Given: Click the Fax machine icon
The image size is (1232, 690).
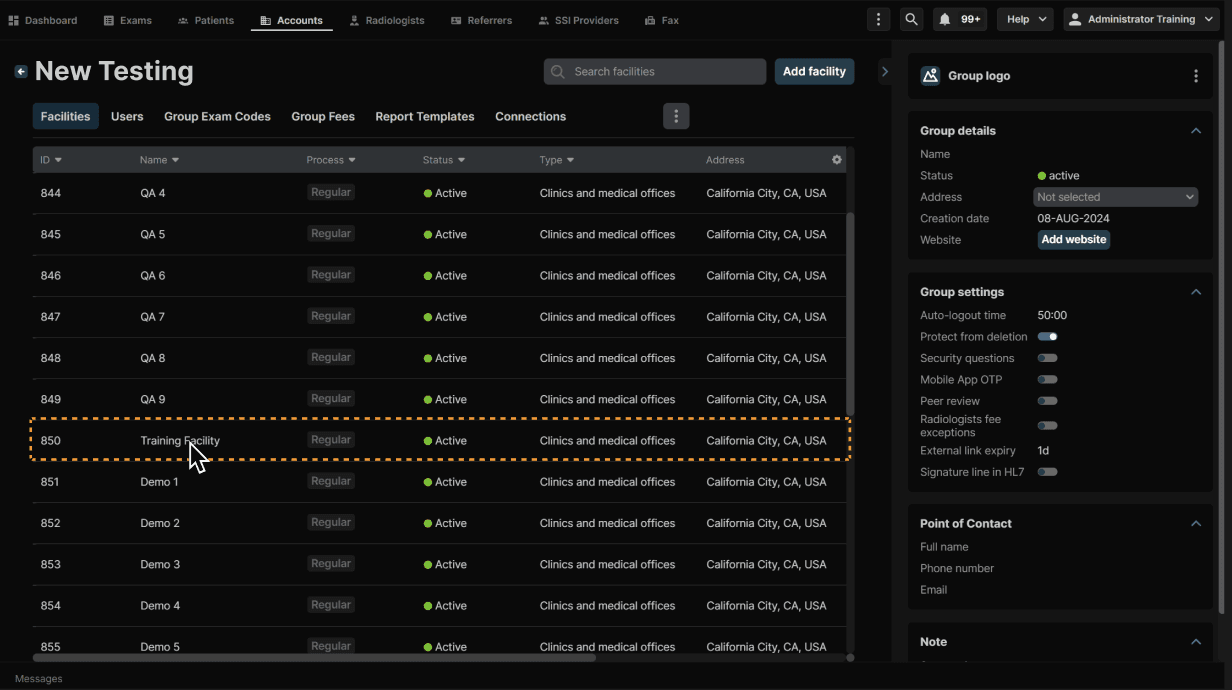Looking at the screenshot, I should [650, 20].
